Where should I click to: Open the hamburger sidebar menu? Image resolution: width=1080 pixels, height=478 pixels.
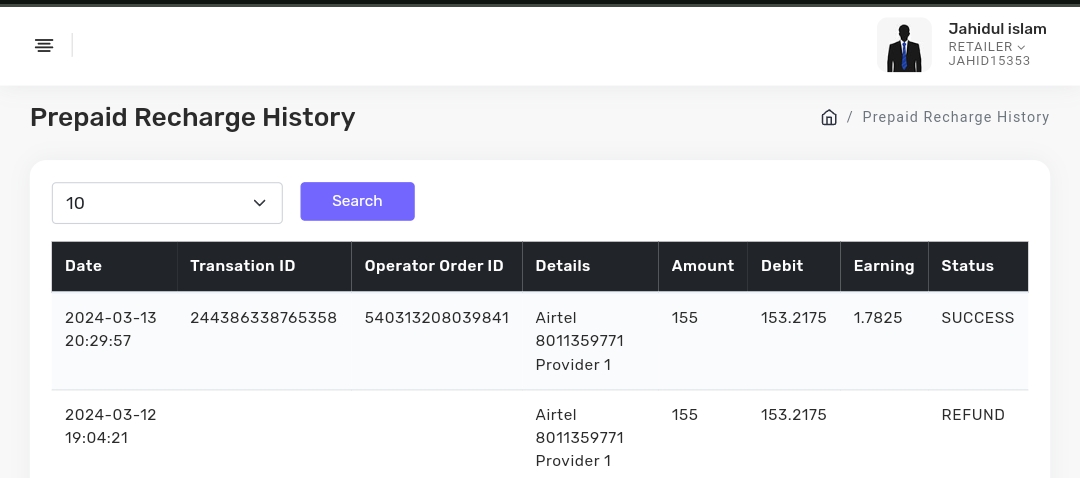(x=44, y=45)
